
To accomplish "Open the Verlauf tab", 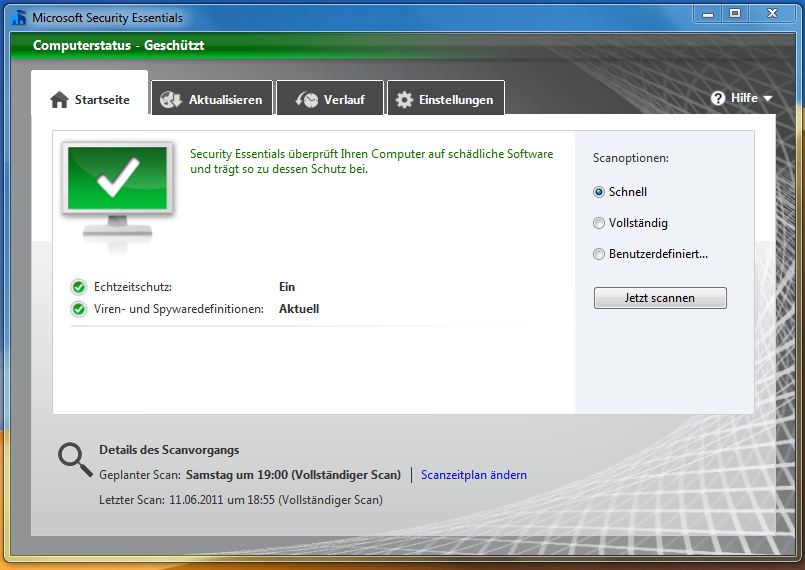I will pos(330,98).
